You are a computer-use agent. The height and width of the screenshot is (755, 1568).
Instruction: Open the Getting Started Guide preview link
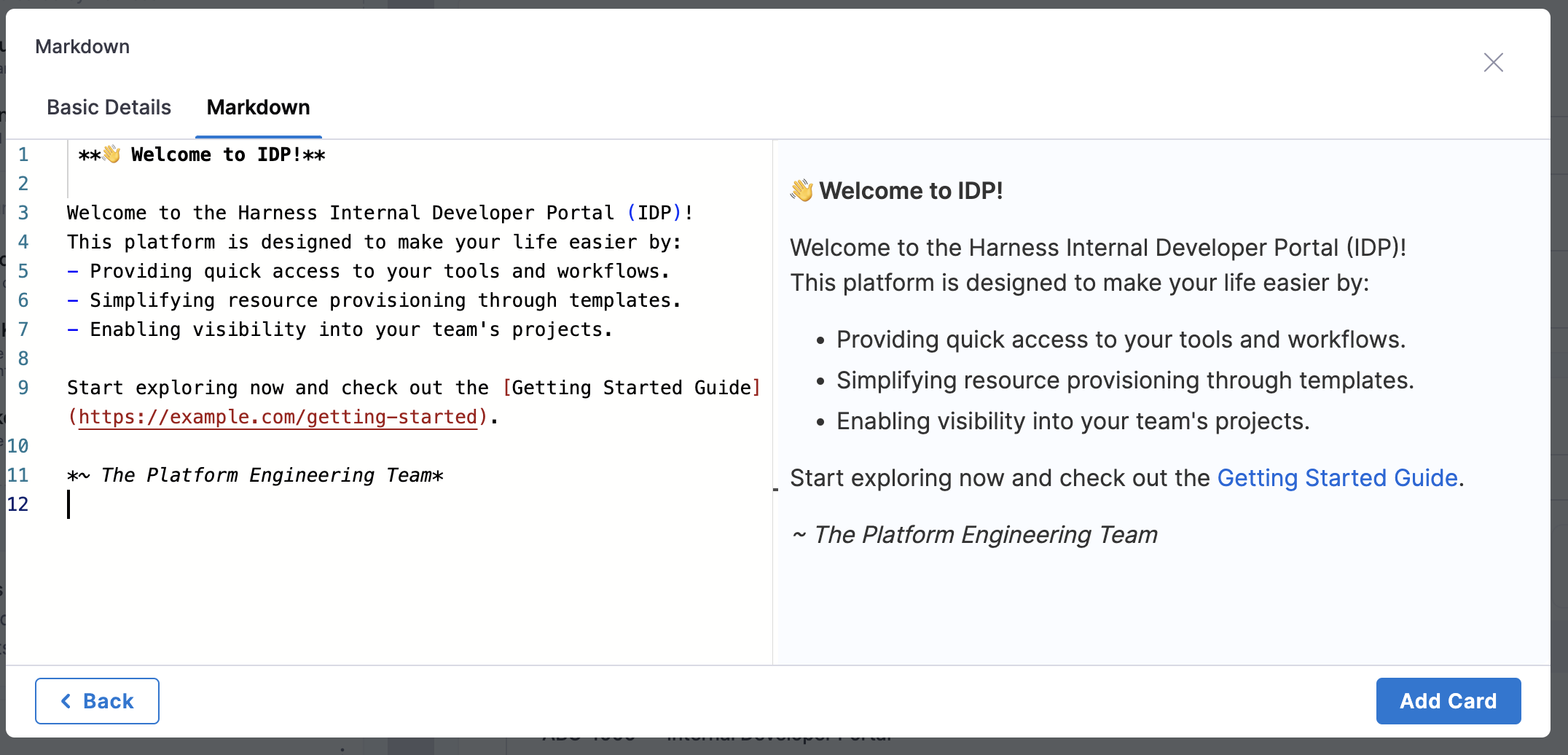point(1336,478)
